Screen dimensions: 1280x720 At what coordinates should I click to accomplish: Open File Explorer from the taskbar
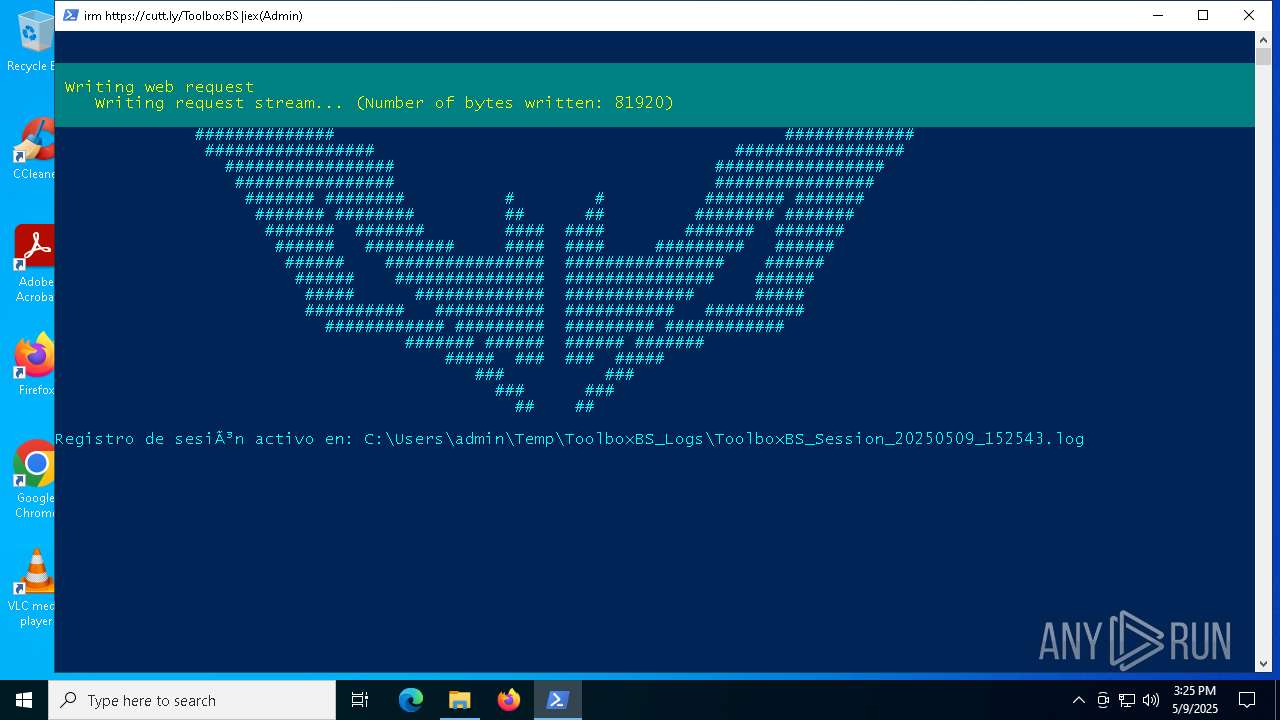(x=459, y=700)
